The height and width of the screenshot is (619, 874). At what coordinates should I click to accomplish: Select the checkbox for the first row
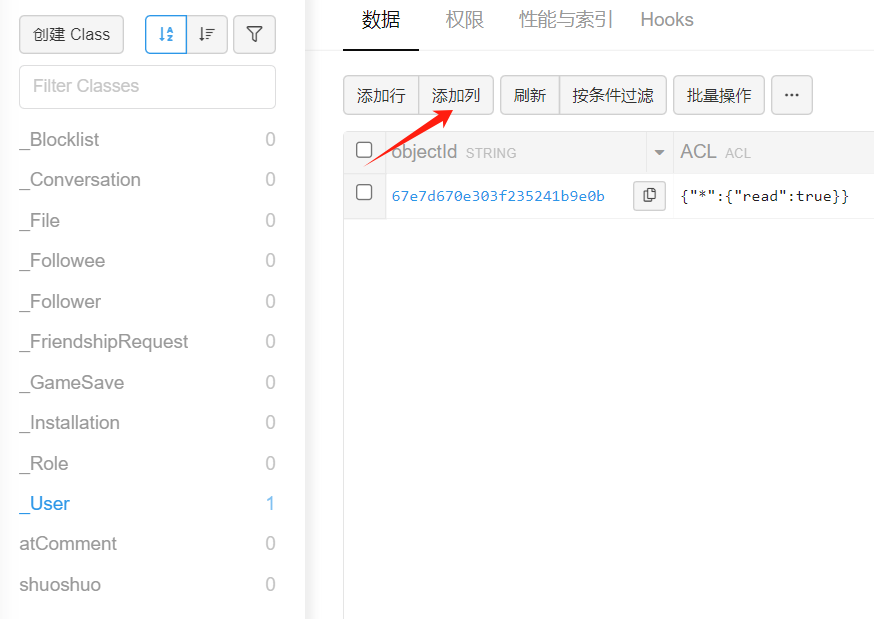click(x=364, y=193)
